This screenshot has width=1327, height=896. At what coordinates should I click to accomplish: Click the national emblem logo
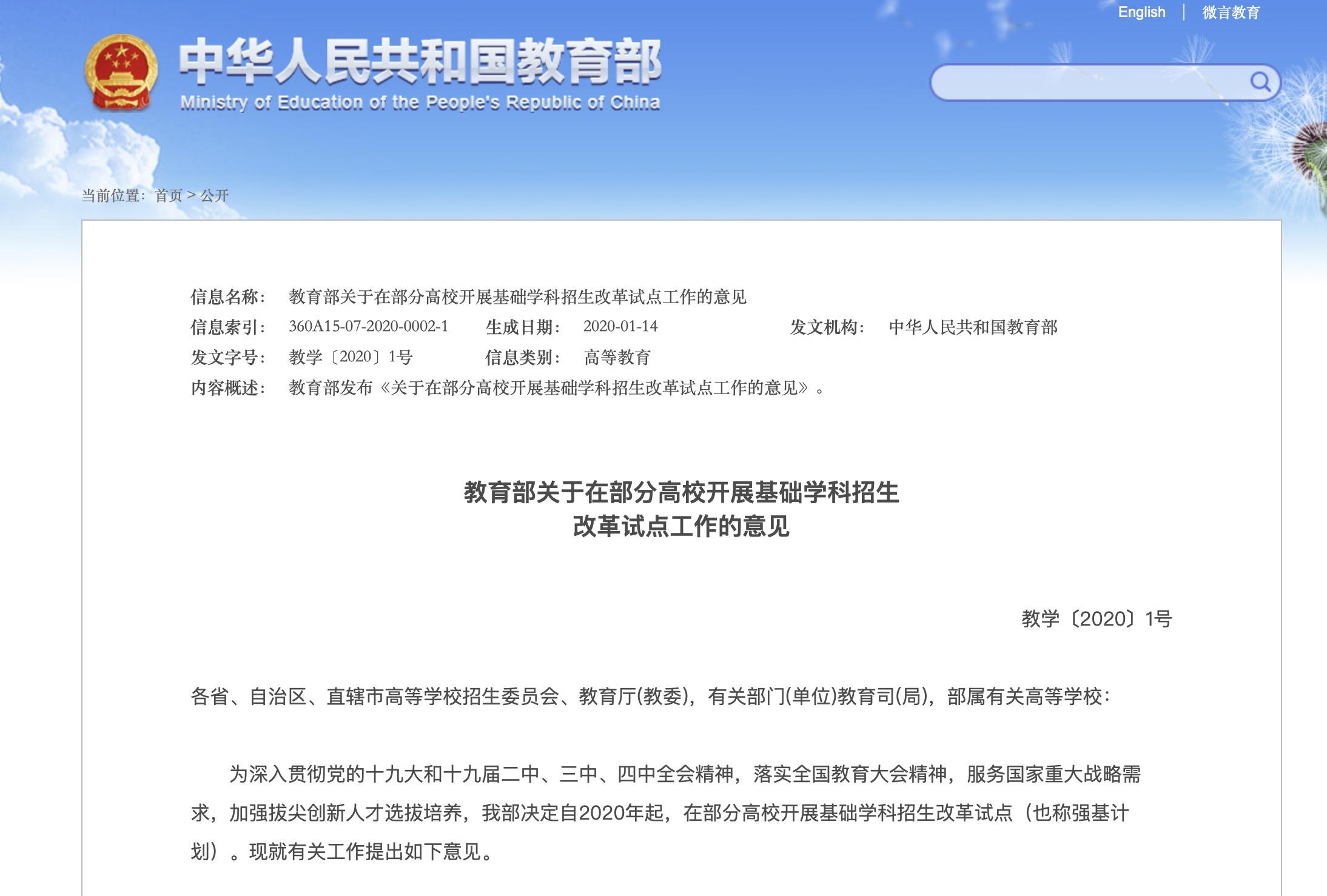pyautogui.click(x=121, y=73)
